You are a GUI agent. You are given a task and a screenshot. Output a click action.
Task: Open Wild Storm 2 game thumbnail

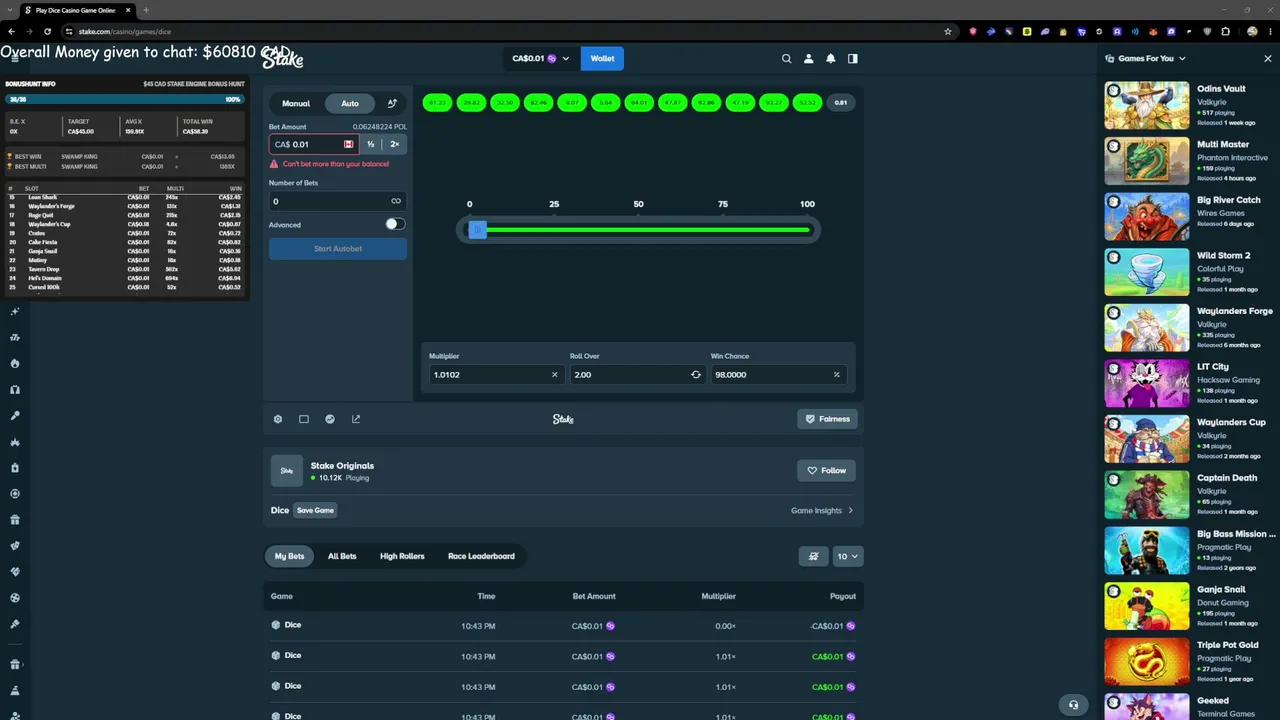(x=1147, y=272)
